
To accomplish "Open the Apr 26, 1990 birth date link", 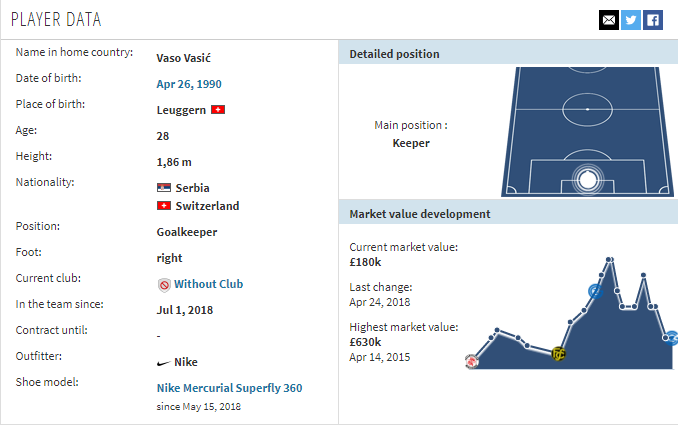I will pos(189,84).
